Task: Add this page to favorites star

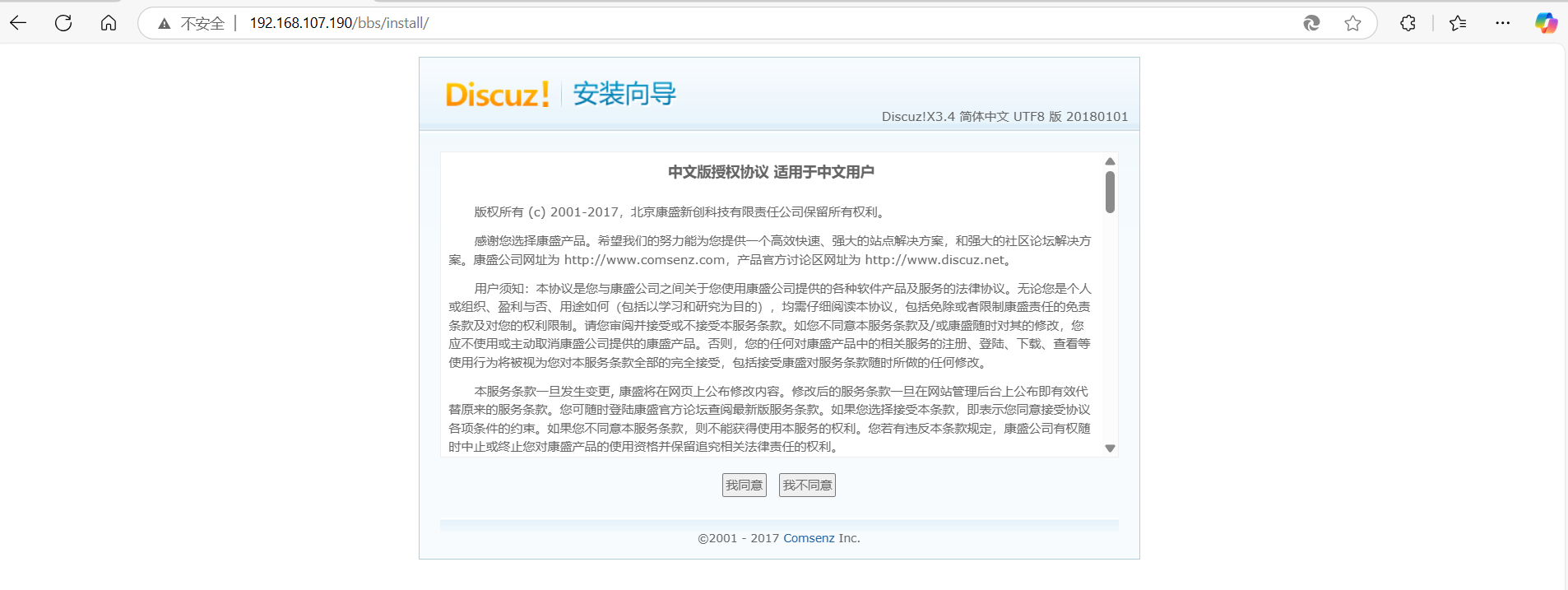Action: 1352,23
